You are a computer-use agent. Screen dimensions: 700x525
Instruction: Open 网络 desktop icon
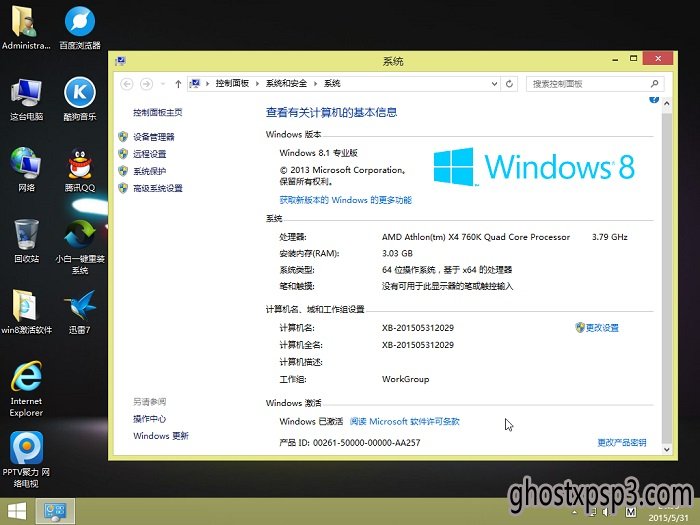point(26,170)
